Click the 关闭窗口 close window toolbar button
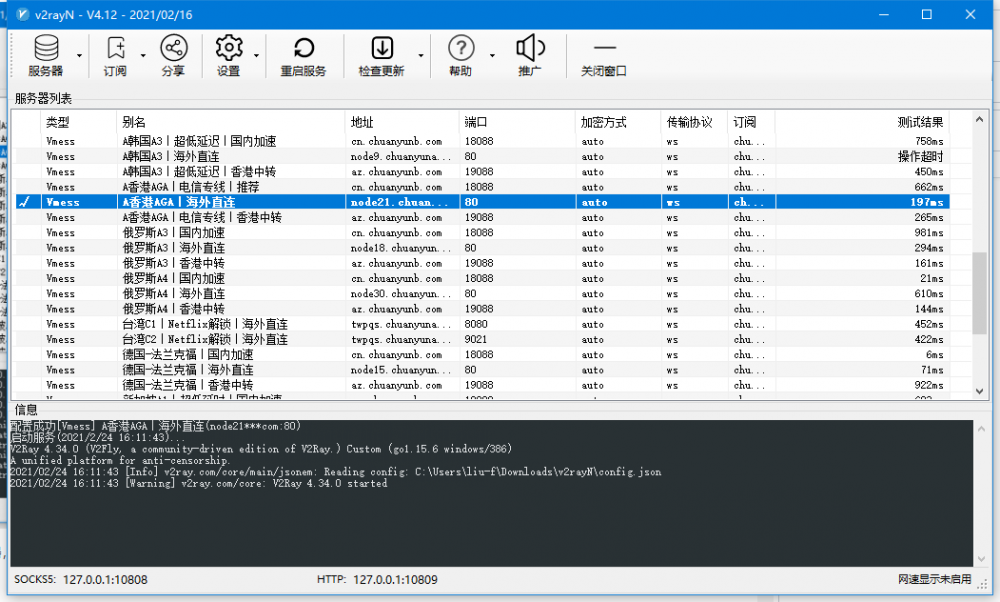 tap(604, 50)
